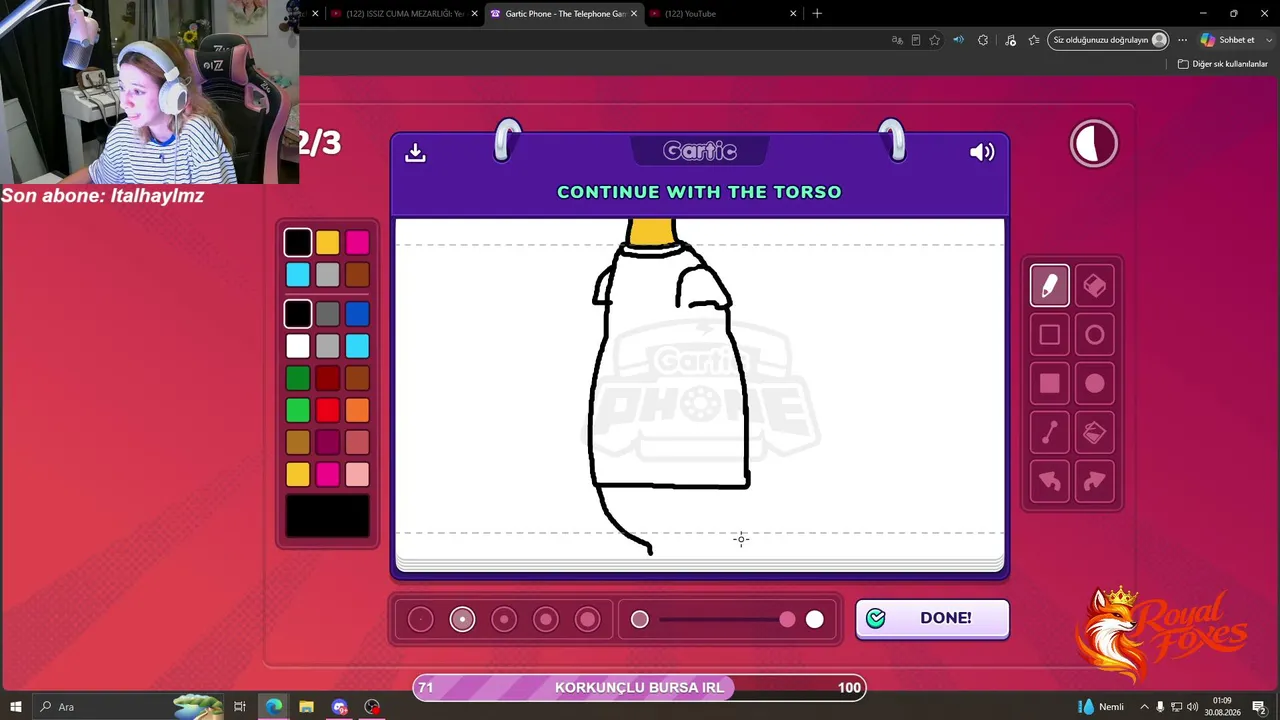Open the Diğer sık kullanılanlar folder
The height and width of the screenshot is (720, 1280).
coord(1223,64)
